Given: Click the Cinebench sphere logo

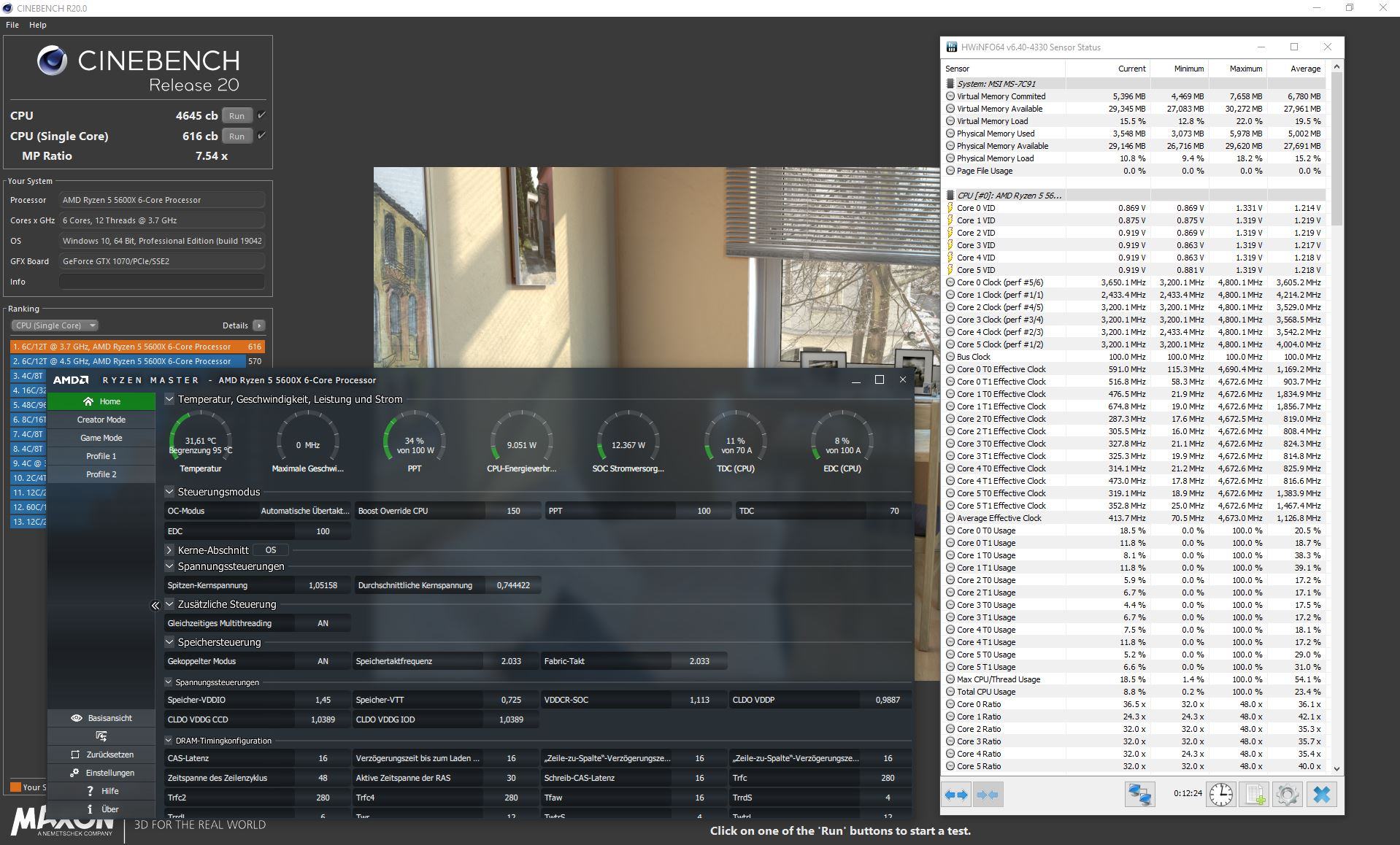Looking at the screenshot, I should (52, 61).
